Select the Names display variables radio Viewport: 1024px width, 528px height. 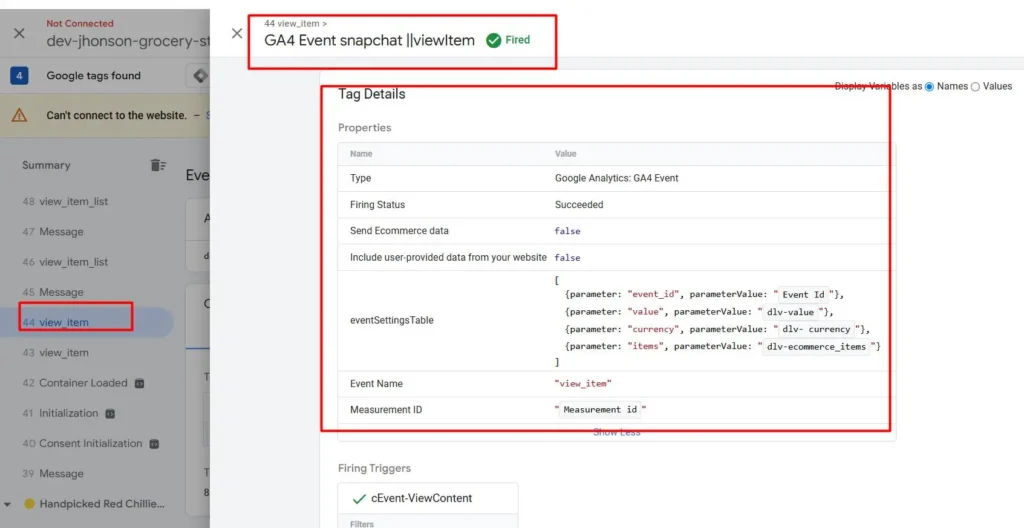click(x=929, y=86)
